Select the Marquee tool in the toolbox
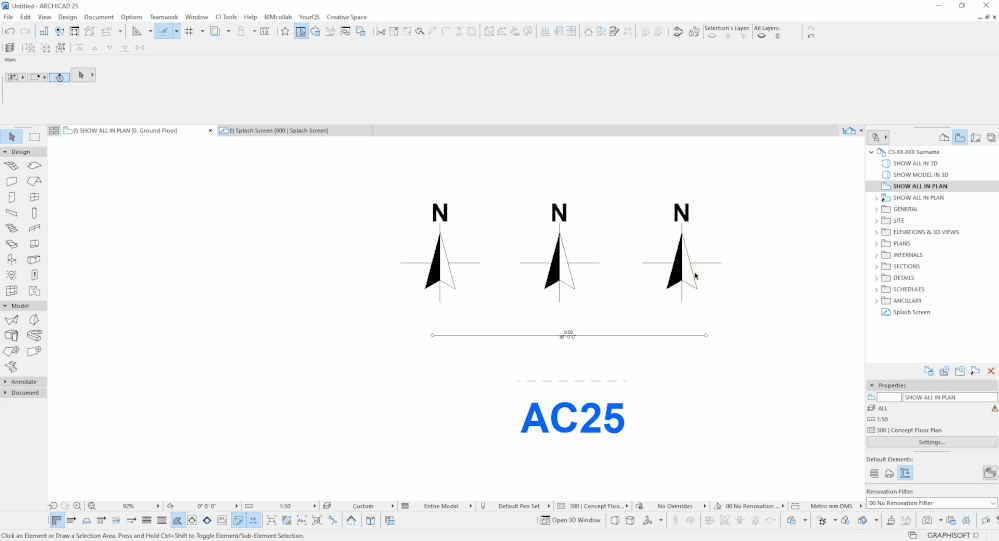This screenshot has height=541, width=999. point(34,136)
